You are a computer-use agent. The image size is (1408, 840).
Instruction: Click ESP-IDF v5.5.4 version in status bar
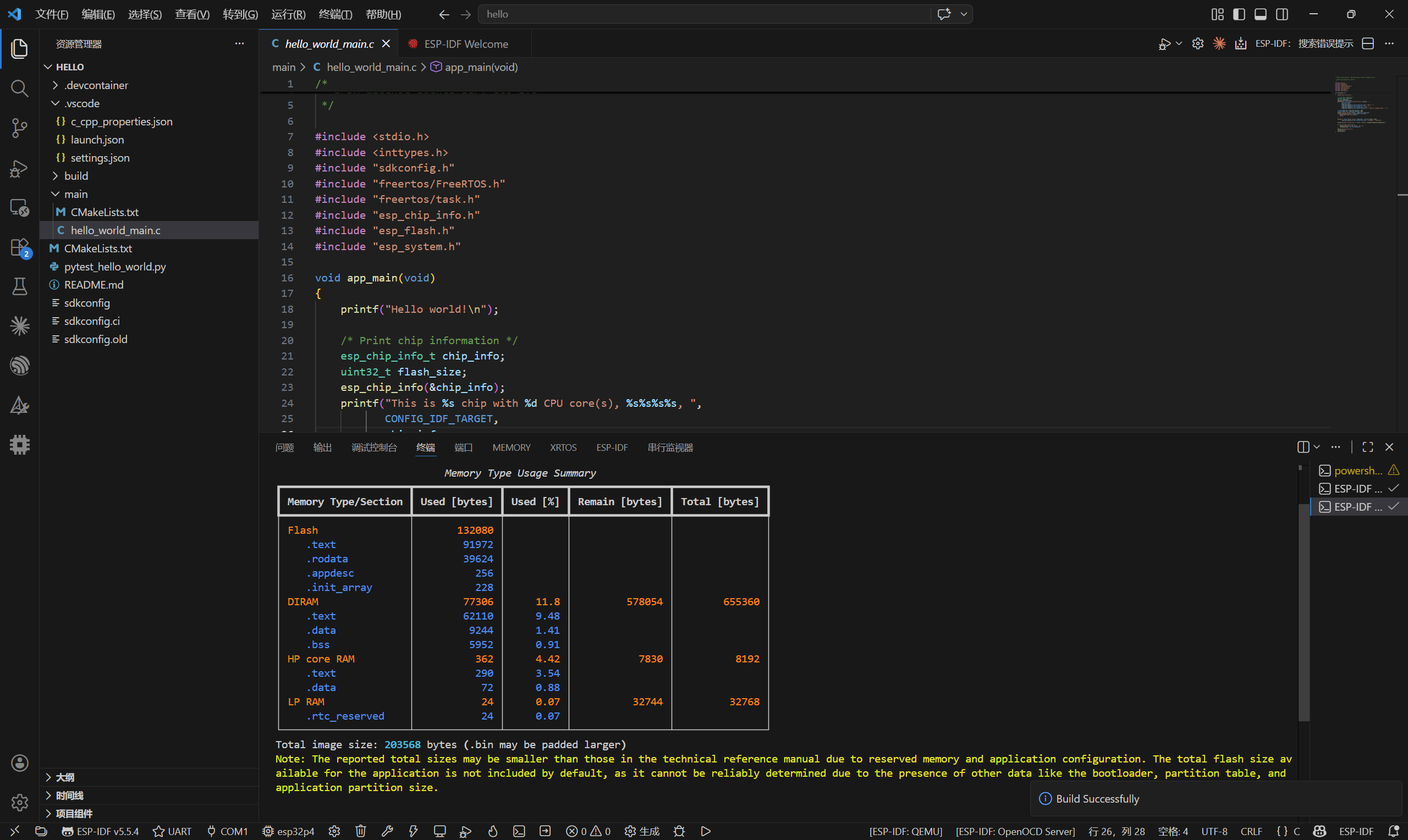click(x=100, y=831)
